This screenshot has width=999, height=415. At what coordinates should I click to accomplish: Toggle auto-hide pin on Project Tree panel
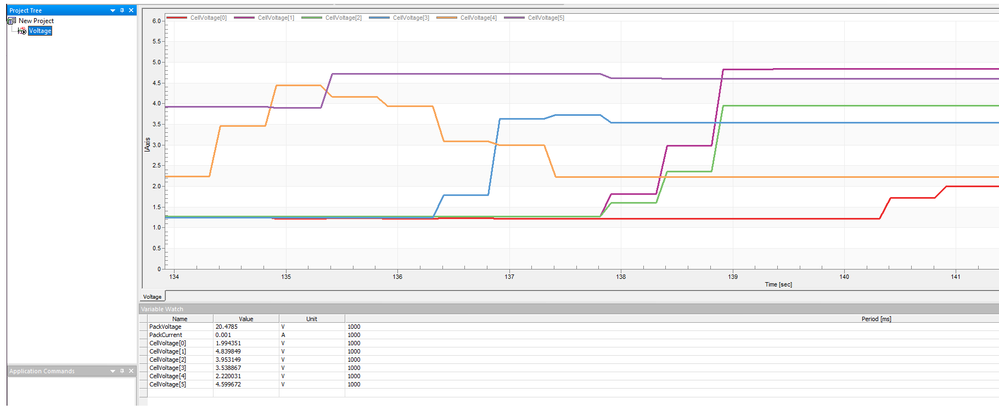click(x=122, y=11)
